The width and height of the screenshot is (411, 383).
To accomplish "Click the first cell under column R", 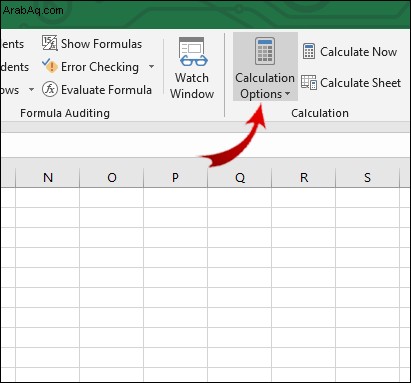I will 304,198.
